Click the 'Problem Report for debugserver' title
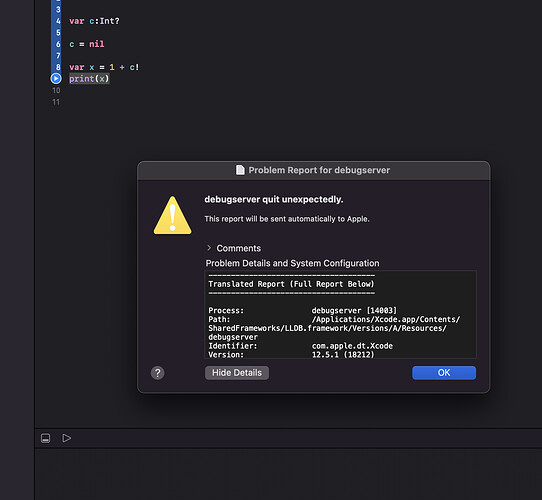 pos(319,170)
